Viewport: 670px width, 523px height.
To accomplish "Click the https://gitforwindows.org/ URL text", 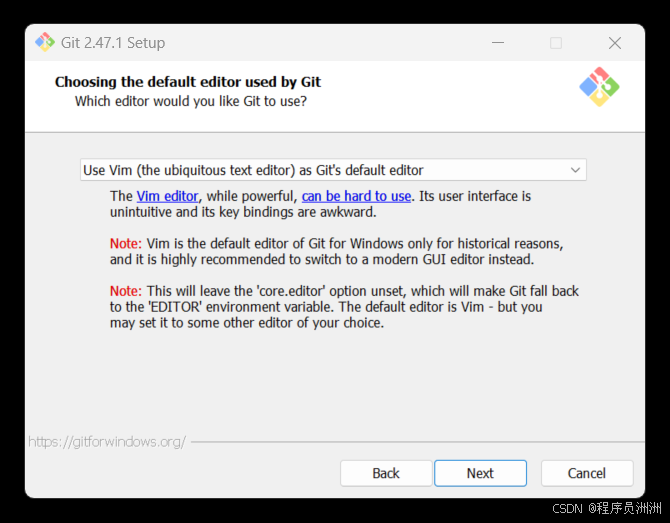I will click(x=107, y=441).
